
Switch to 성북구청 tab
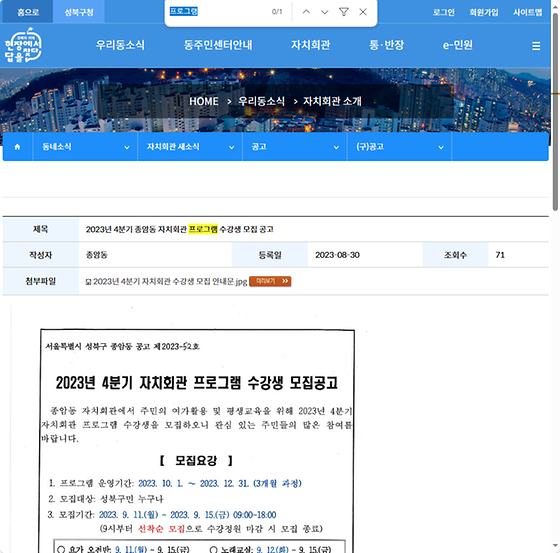click(79, 12)
